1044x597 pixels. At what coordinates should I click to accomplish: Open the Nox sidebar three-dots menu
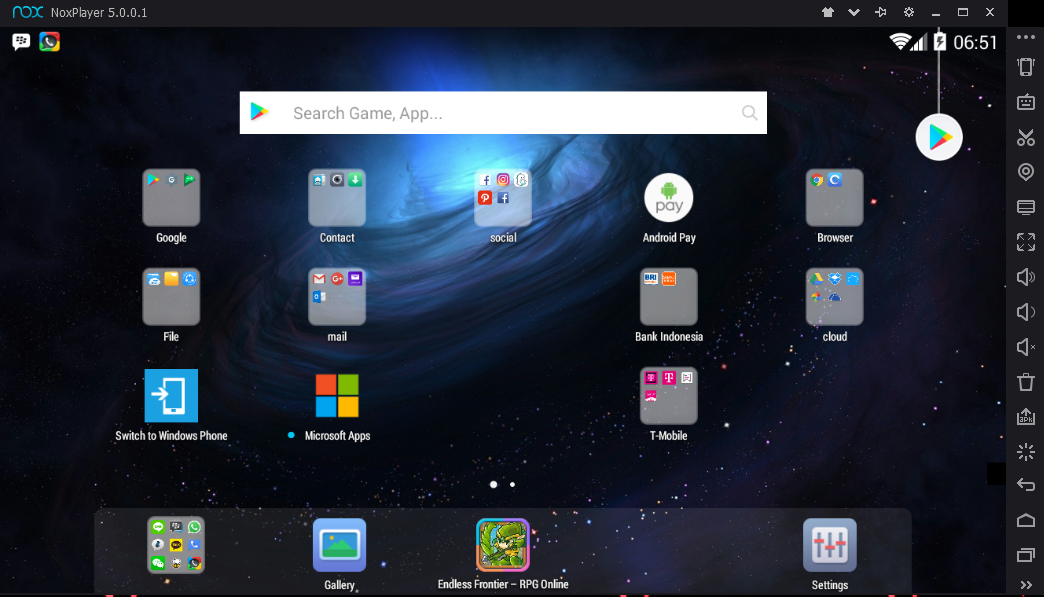click(1026, 37)
